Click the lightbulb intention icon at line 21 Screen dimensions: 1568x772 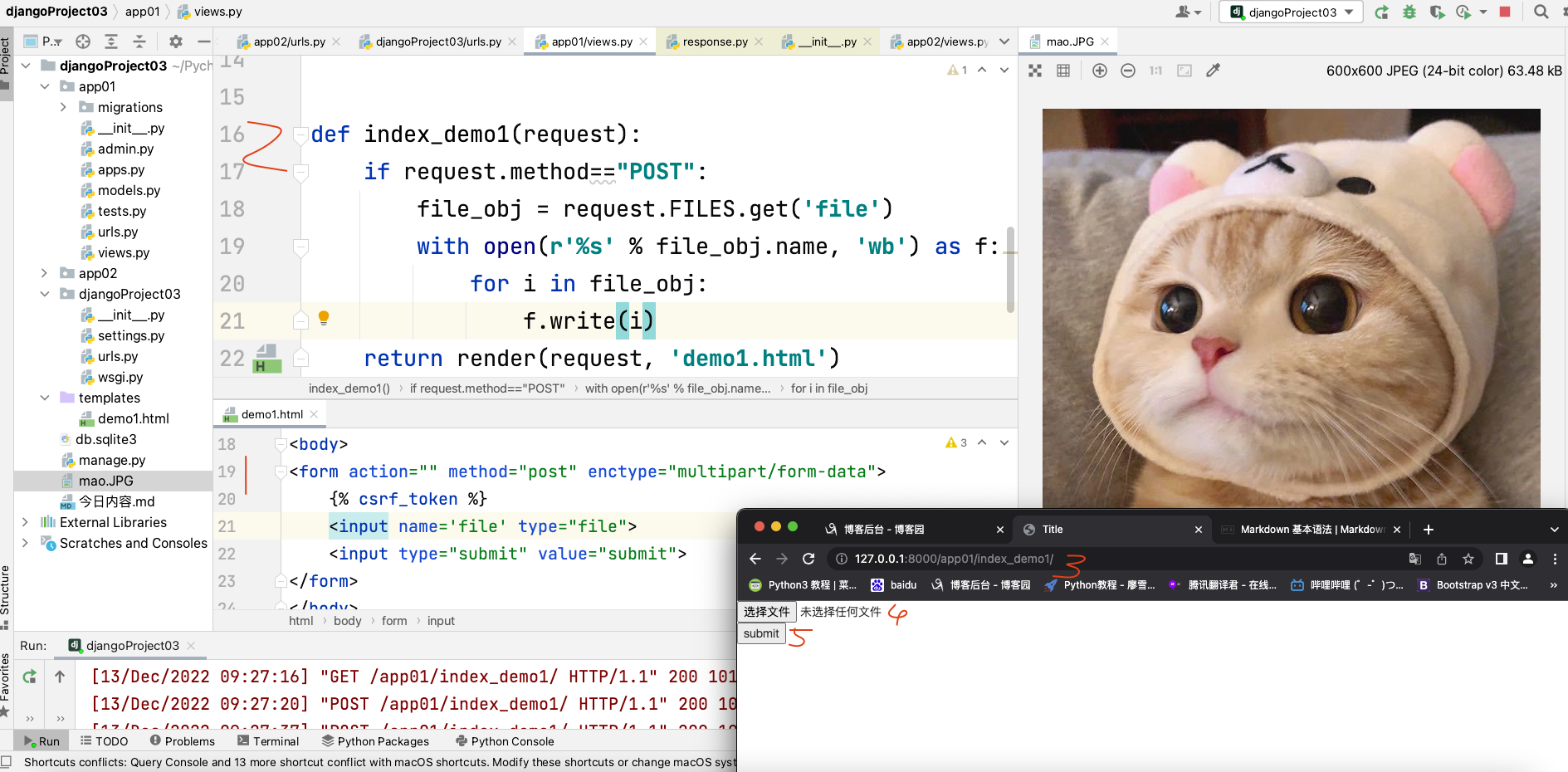pos(324,318)
